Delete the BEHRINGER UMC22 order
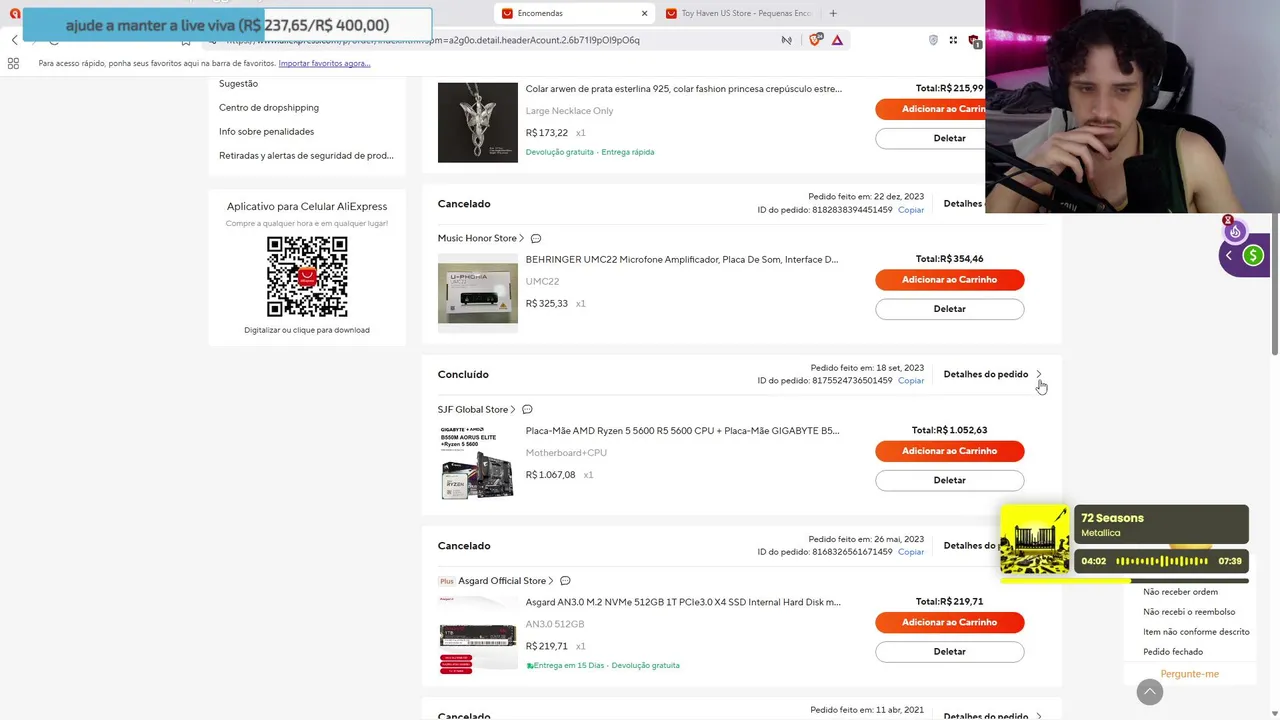 click(949, 309)
